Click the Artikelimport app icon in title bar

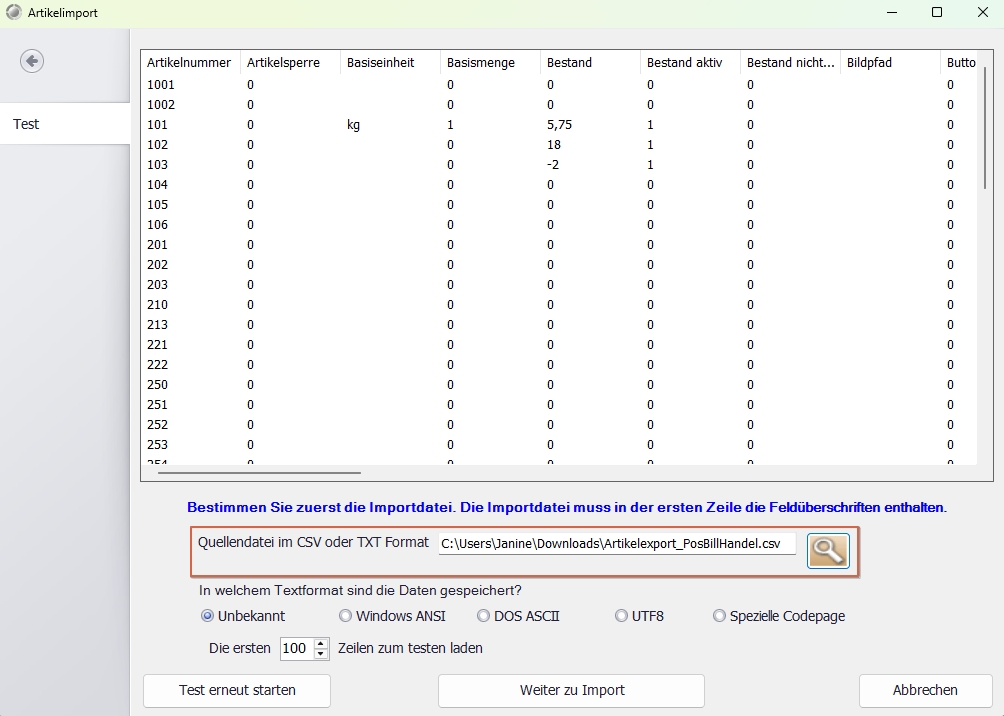(x=13, y=13)
